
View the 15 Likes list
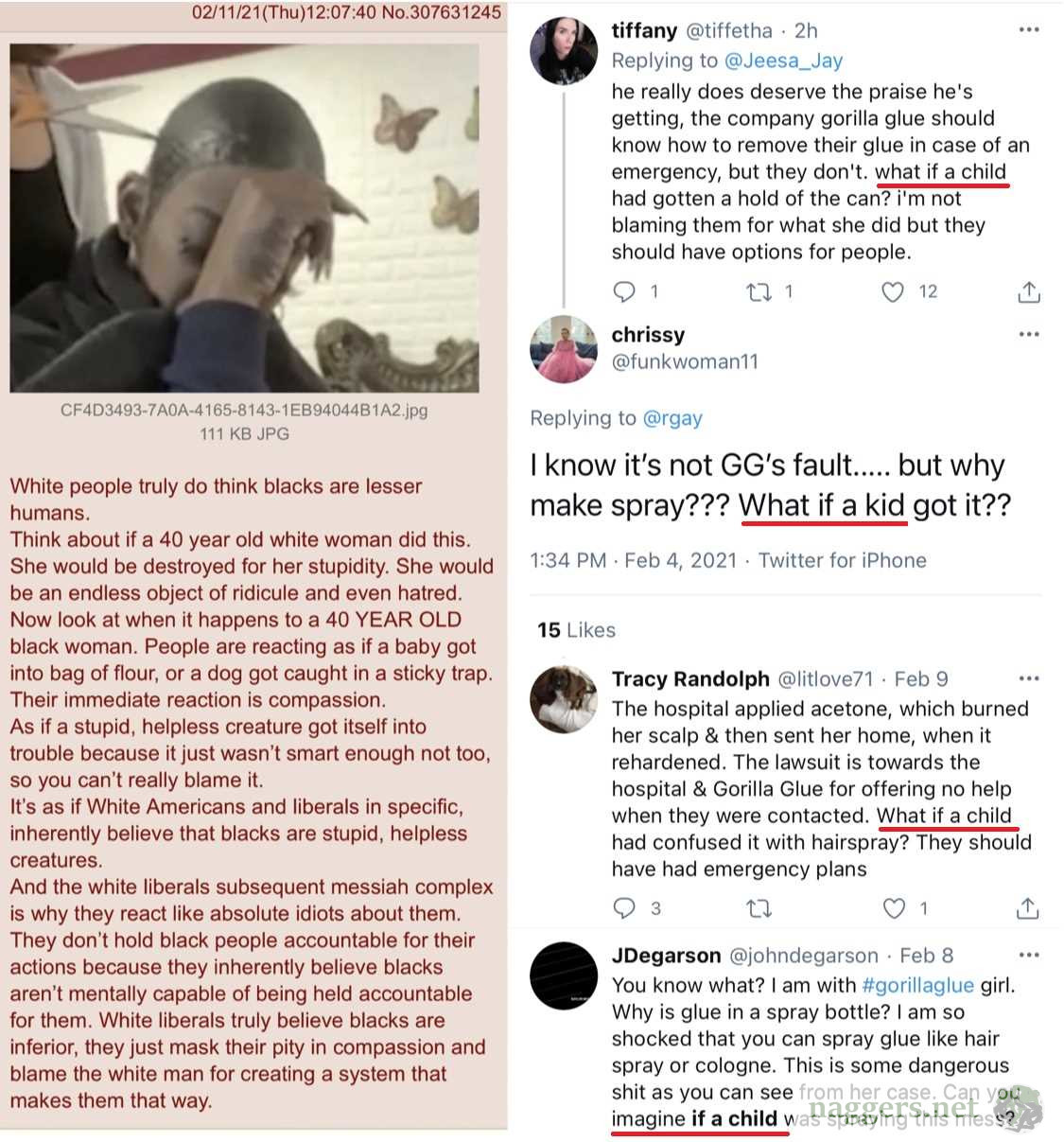[576, 630]
